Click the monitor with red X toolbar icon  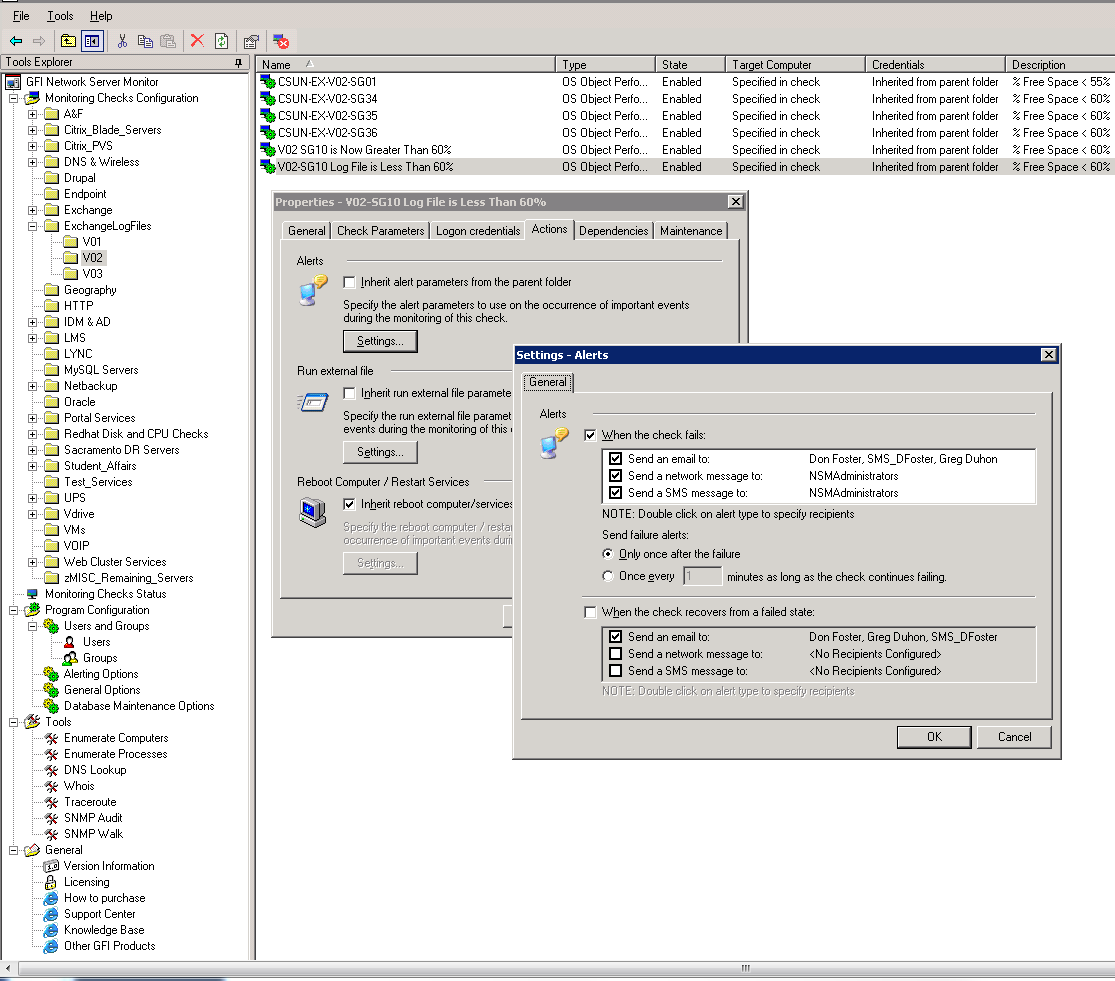tap(280, 41)
